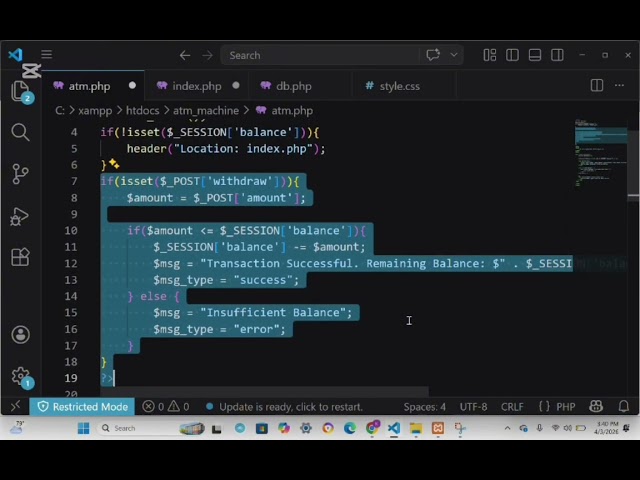
Task: Select the atm.php breadcrumb segment
Action: click(292, 111)
